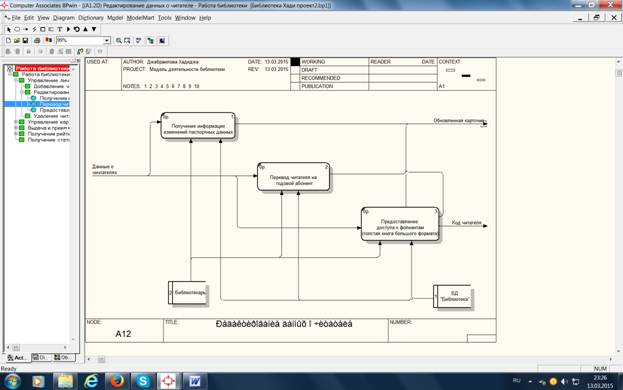Activate the Text tool (T icon)
623x390 pixels.
(x=60, y=29)
